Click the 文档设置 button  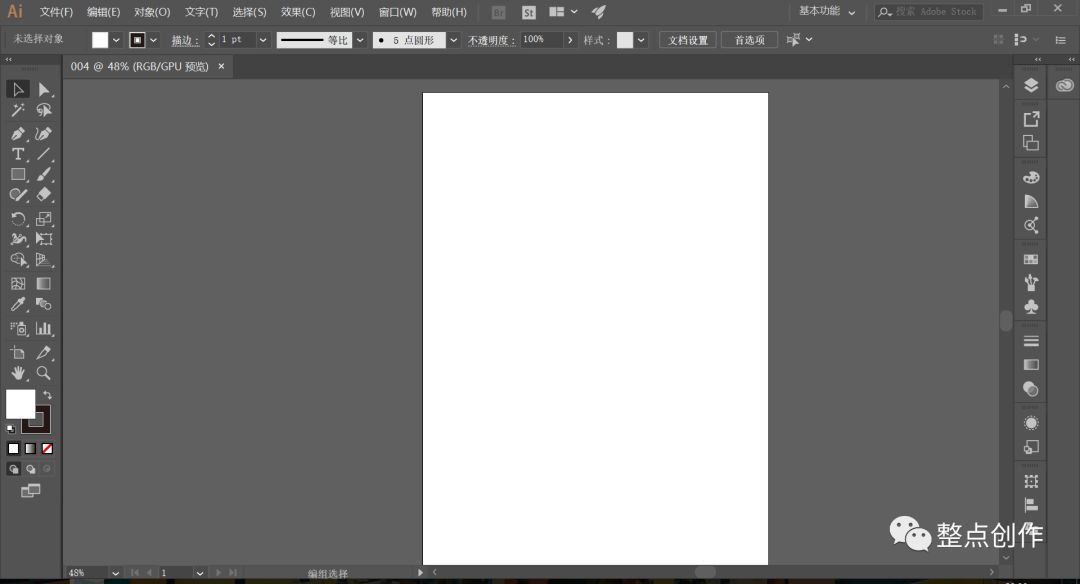click(x=688, y=40)
